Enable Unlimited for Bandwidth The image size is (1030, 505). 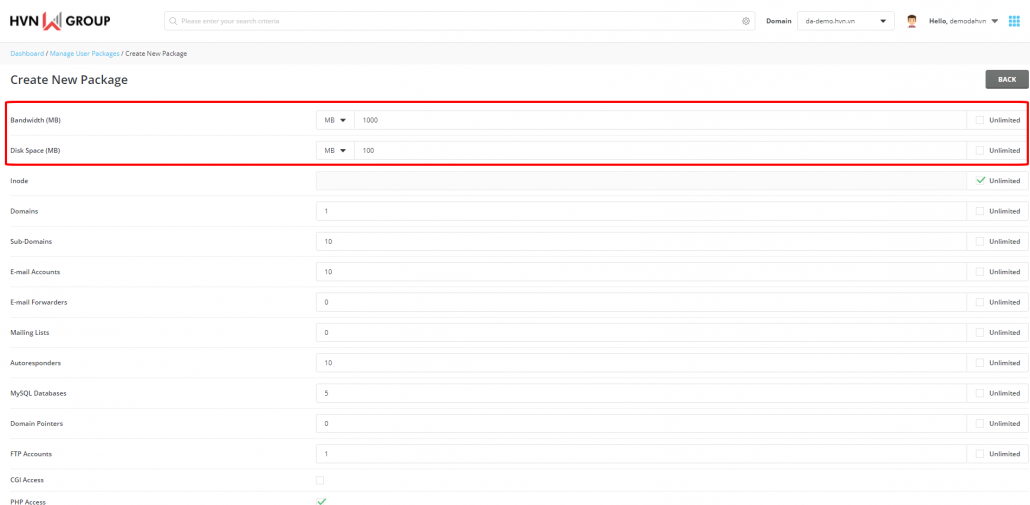[x=980, y=120]
